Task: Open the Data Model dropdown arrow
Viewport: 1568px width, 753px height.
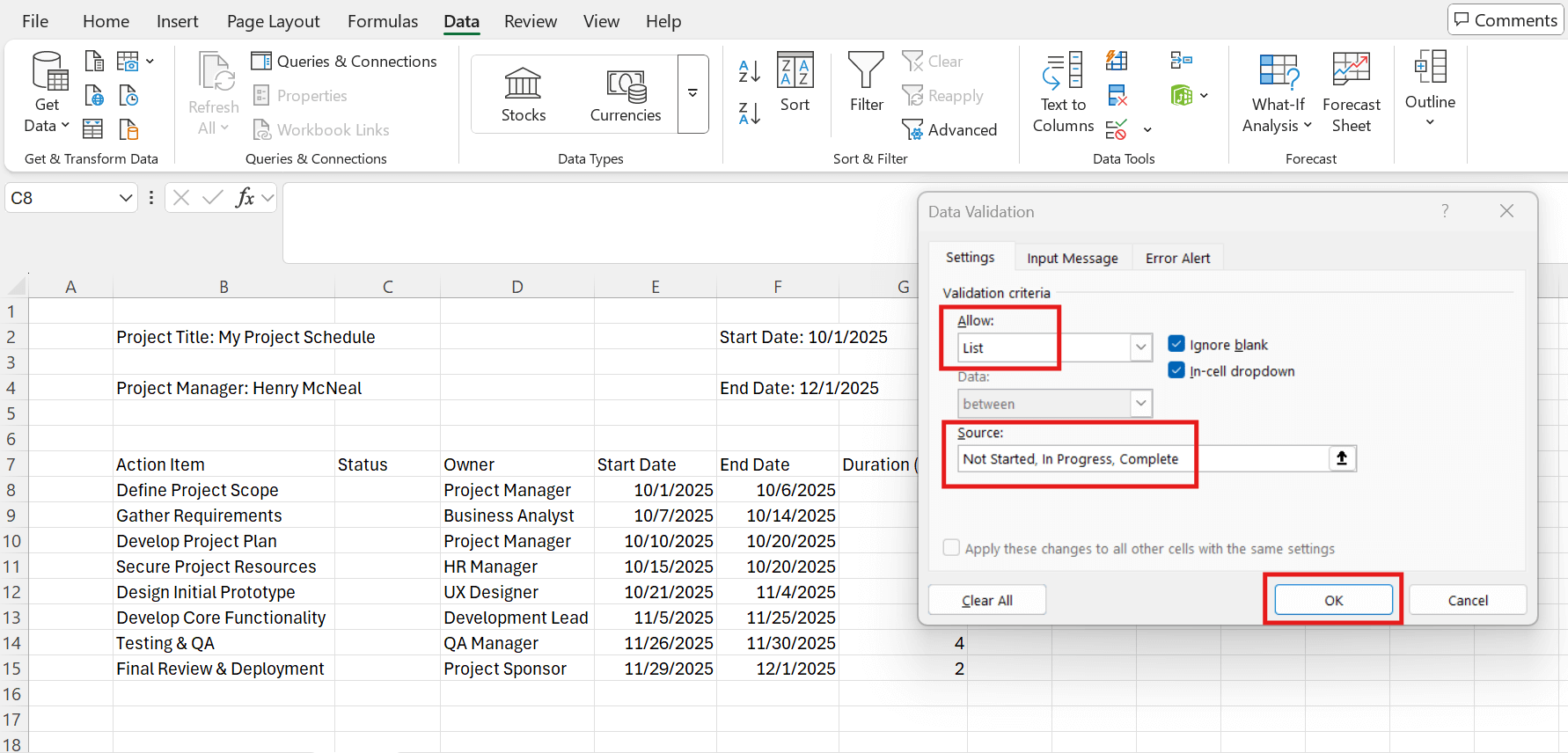Action: tap(1204, 95)
